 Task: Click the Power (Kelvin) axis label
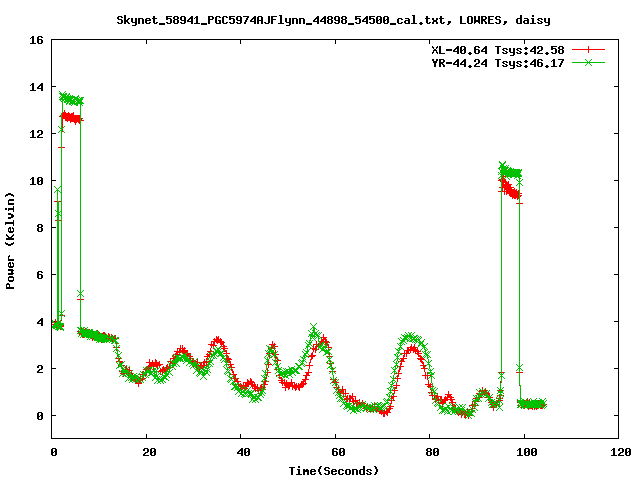10,241
